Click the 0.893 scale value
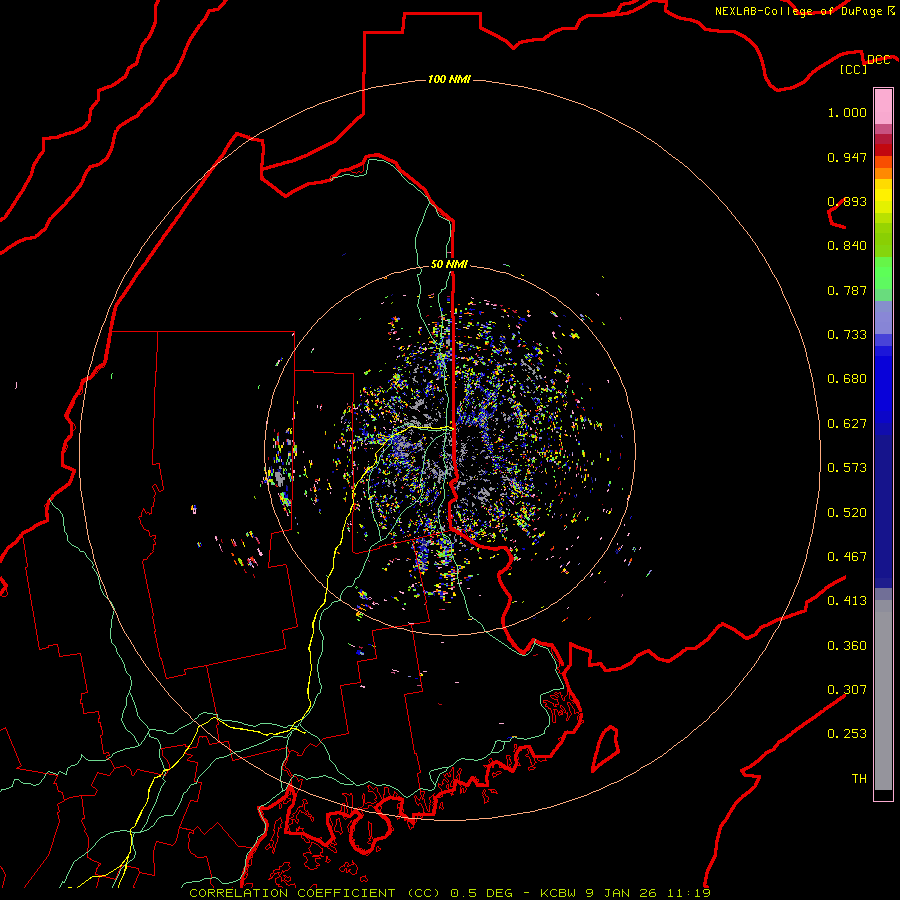Viewport: 900px width, 900px height. [847, 201]
